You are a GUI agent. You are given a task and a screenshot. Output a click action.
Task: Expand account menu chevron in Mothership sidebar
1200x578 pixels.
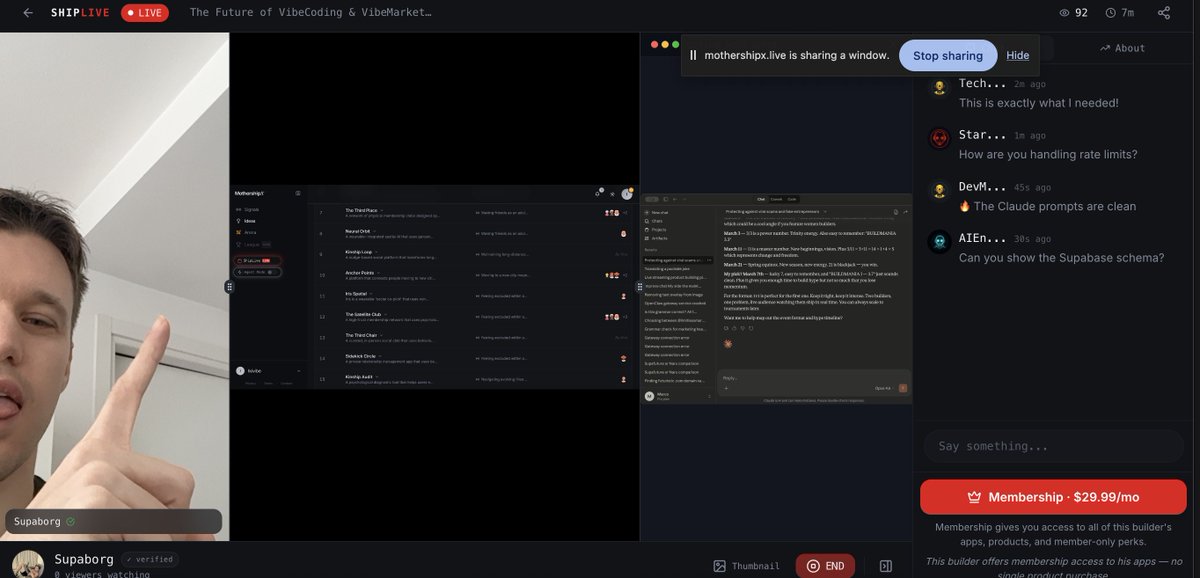click(x=299, y=371)
